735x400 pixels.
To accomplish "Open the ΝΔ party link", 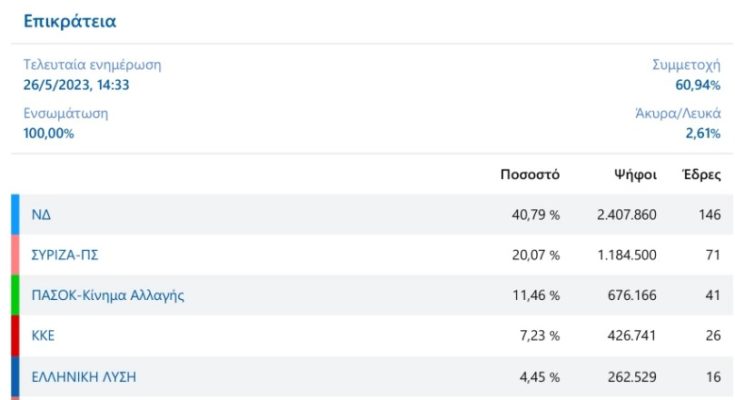I will tap(42, 214).
